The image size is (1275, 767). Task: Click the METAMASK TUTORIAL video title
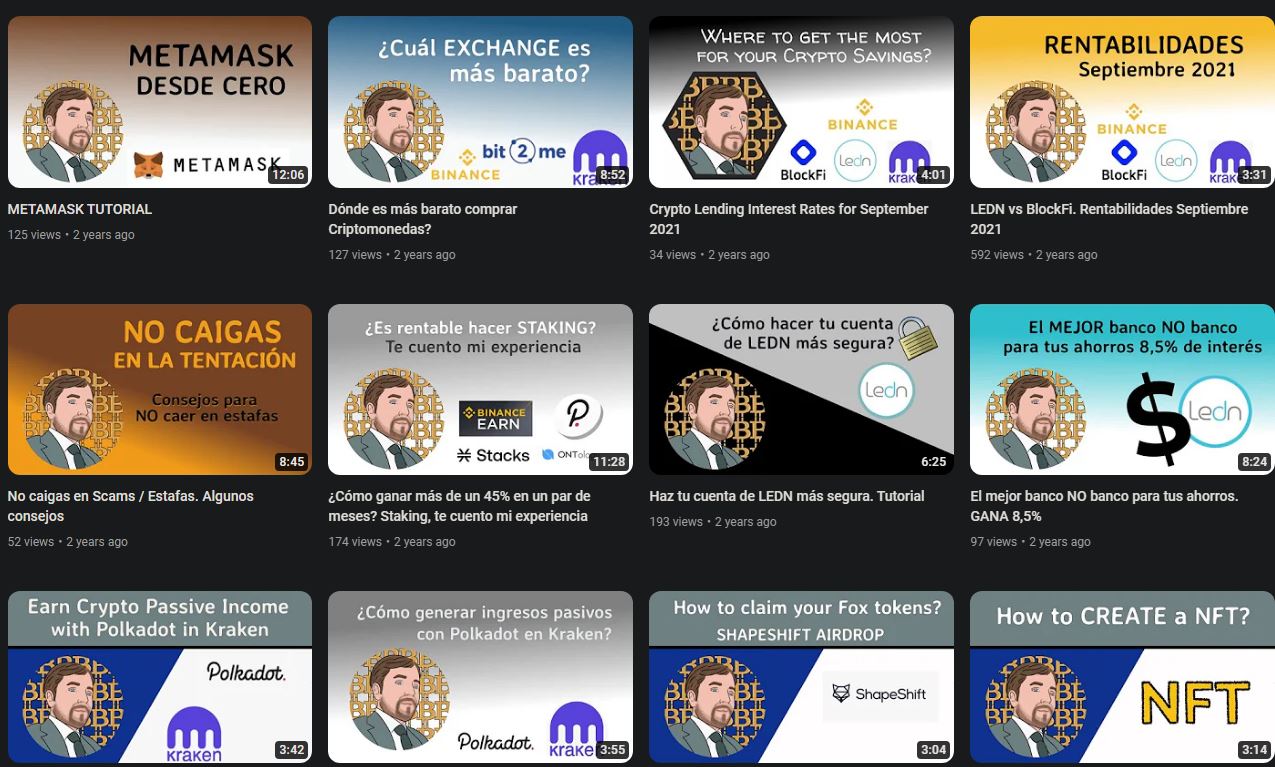coord(80,209)
